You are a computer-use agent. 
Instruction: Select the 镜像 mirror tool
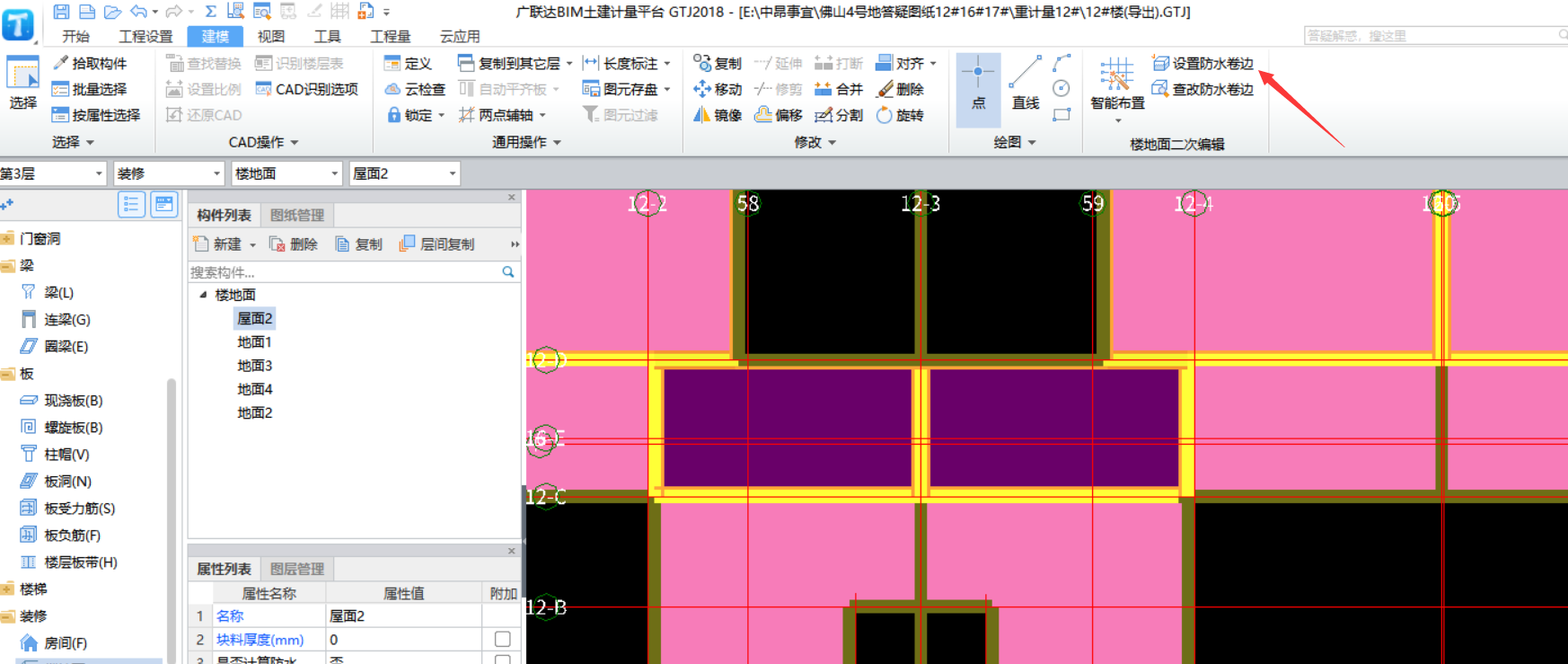click(718, 115)
